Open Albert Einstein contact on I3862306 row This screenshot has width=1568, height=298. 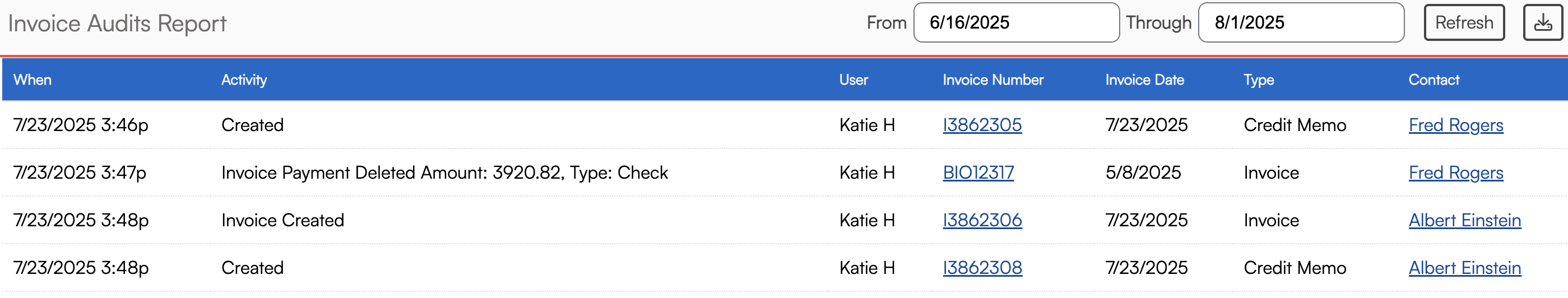coord(1464,220)
